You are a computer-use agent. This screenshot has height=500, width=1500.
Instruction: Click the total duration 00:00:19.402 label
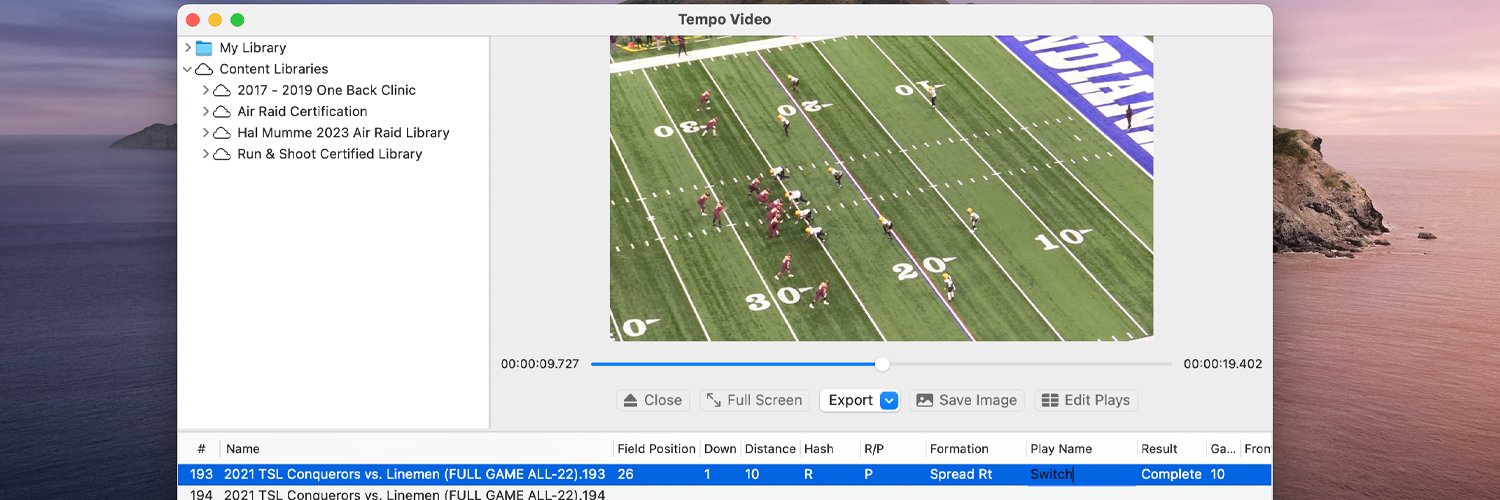point(1223,364)
